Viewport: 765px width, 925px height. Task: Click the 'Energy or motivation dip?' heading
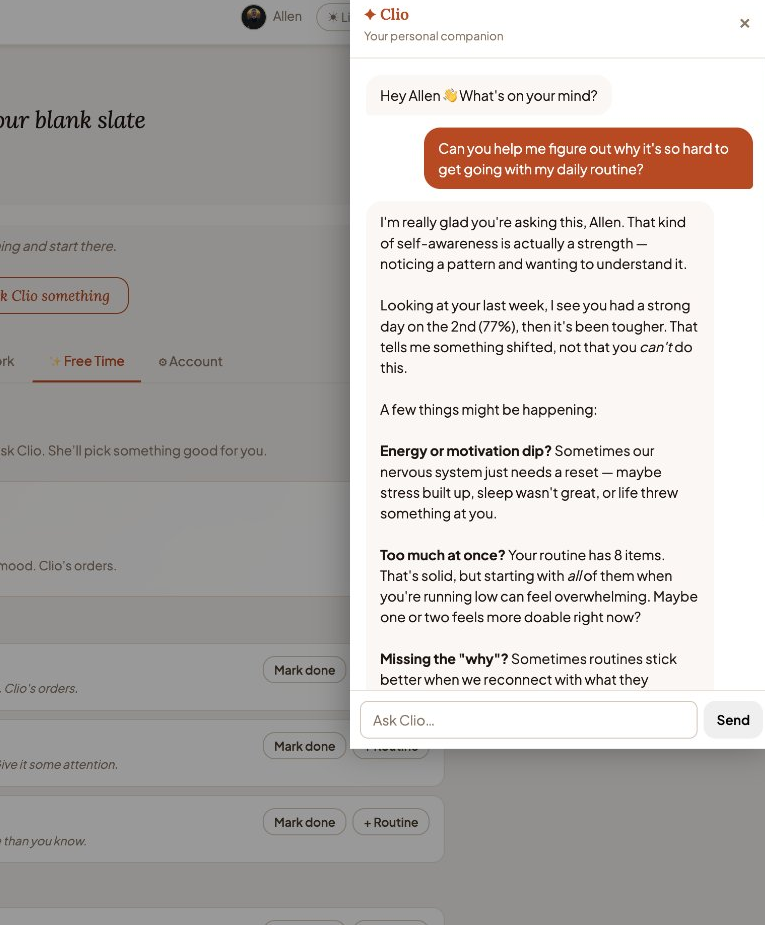point(465,451)
